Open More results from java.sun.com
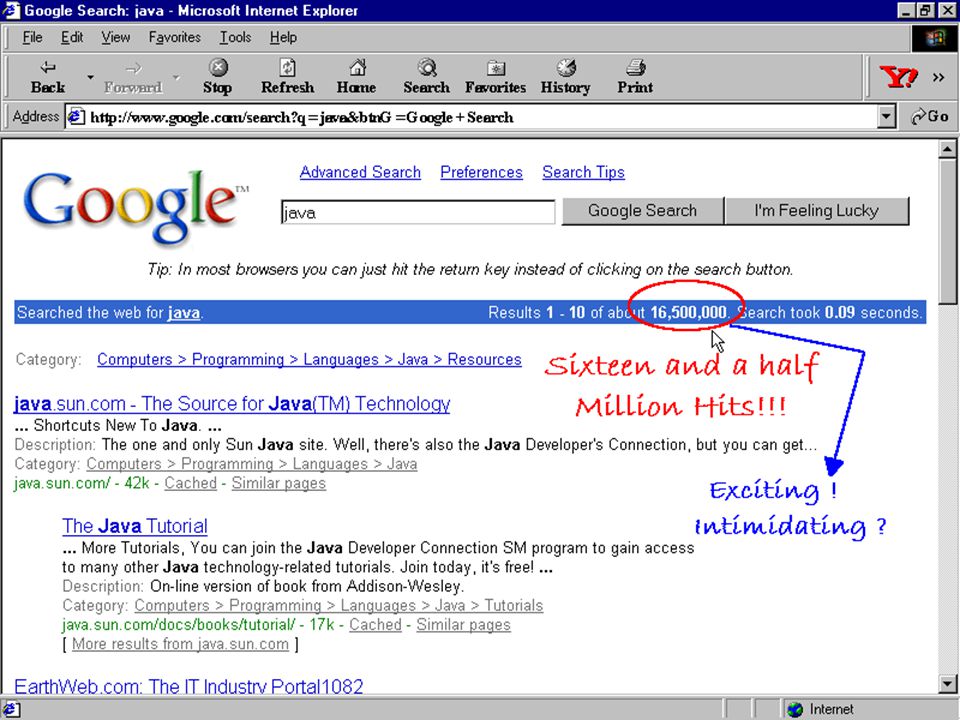 pos(180,644)
